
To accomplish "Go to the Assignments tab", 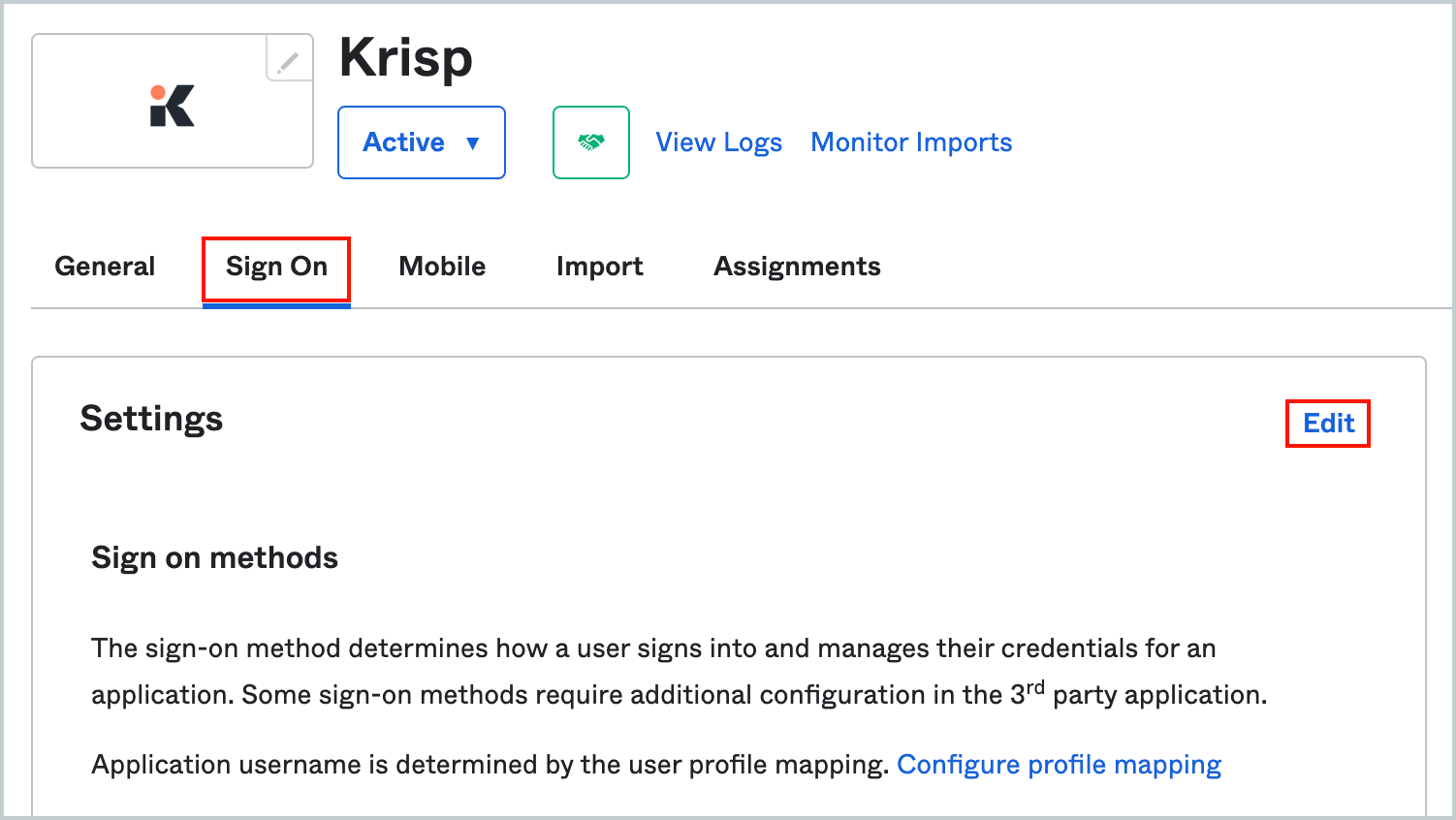I will 797,267.
